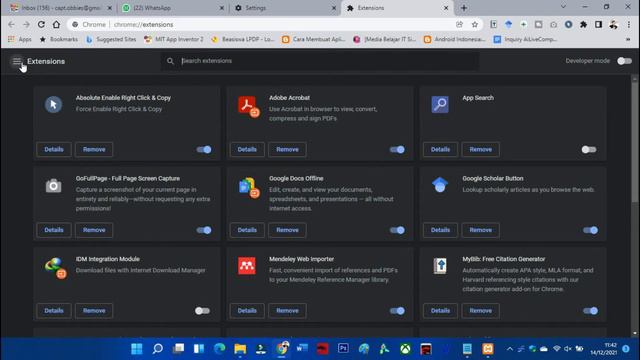Open the Chrome three-dot menu
This screenshot has width=640, height=360.
point(629,24)
